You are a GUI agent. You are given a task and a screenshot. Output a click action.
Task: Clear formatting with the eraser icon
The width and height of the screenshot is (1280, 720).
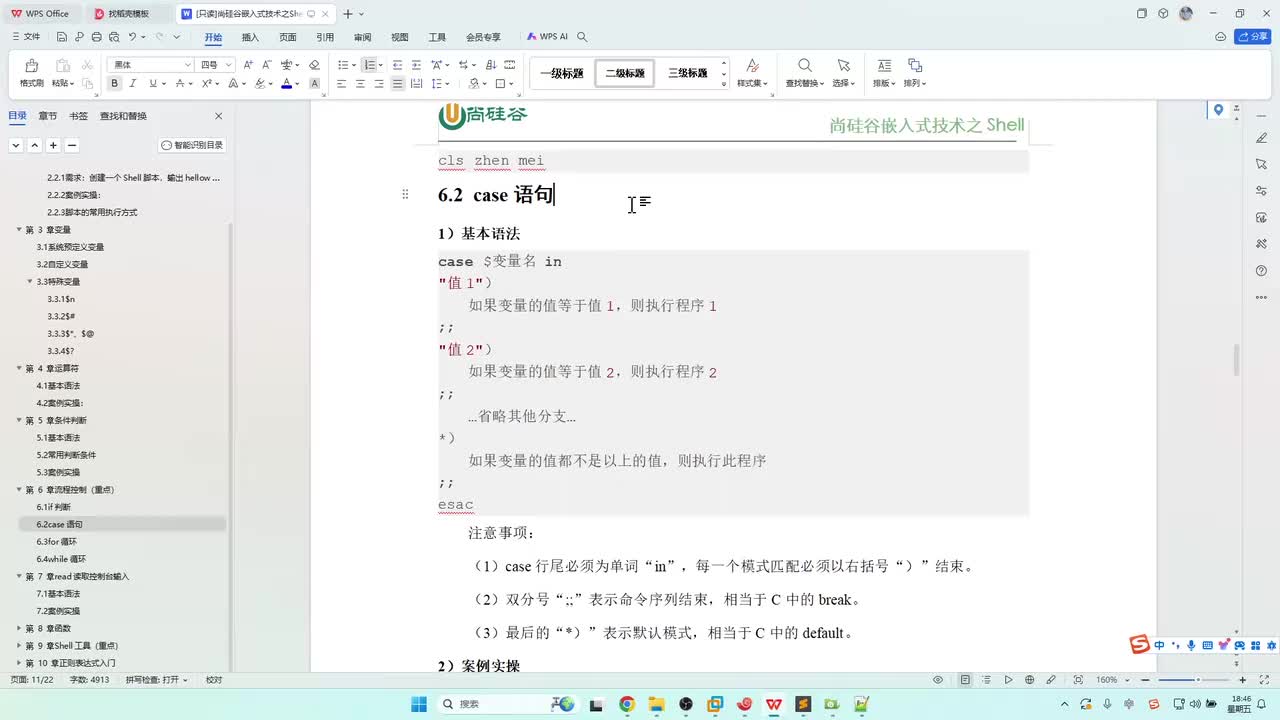click(314, 65)
